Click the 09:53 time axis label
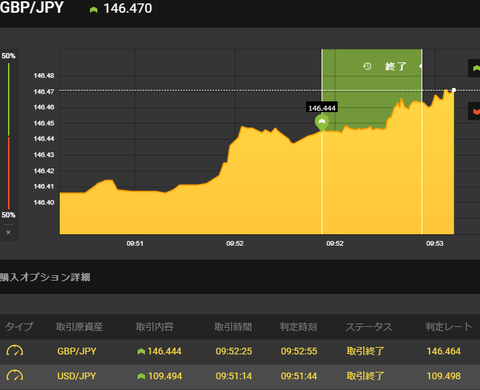 (x=435, y=244)
